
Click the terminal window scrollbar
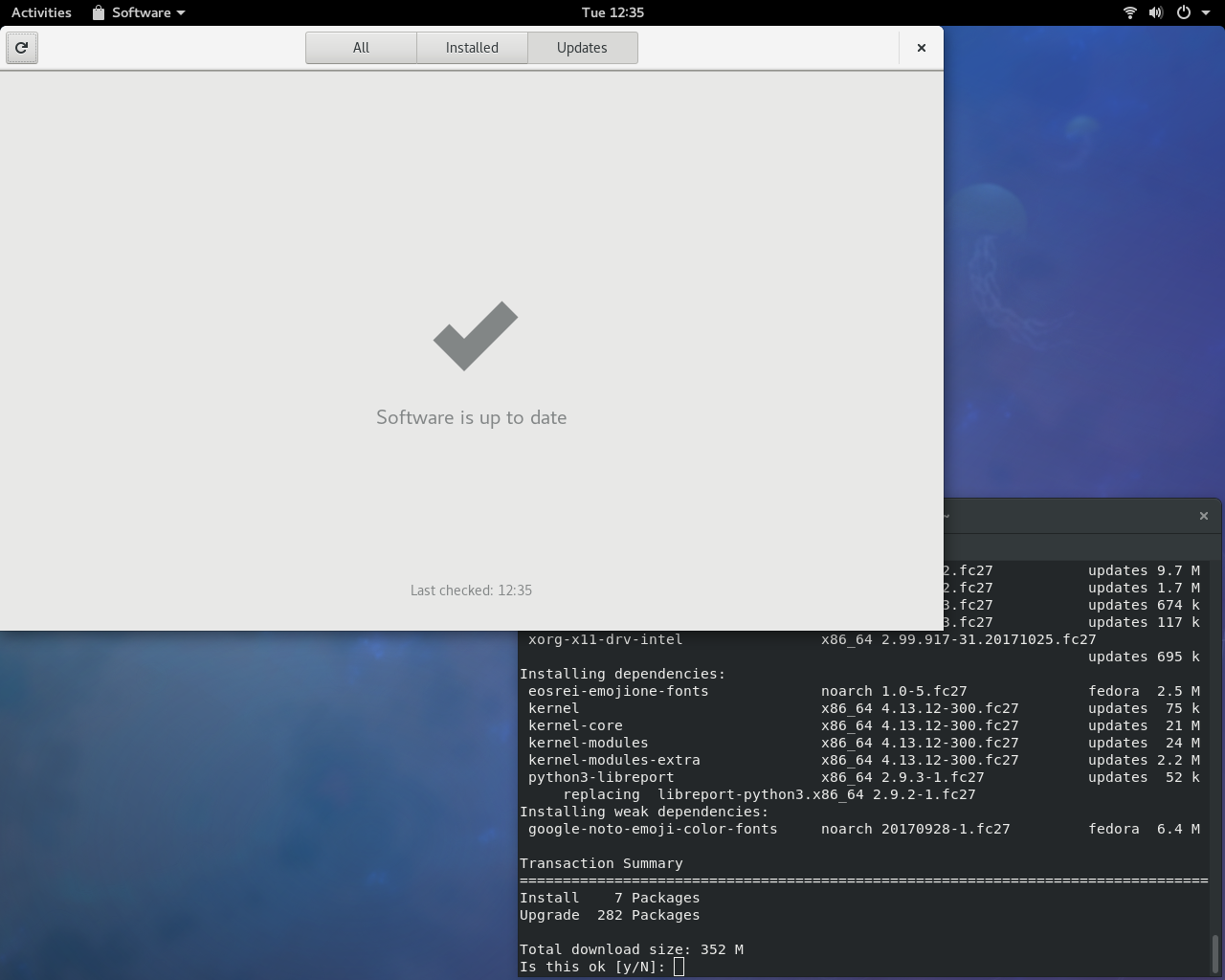[1215, 952]
